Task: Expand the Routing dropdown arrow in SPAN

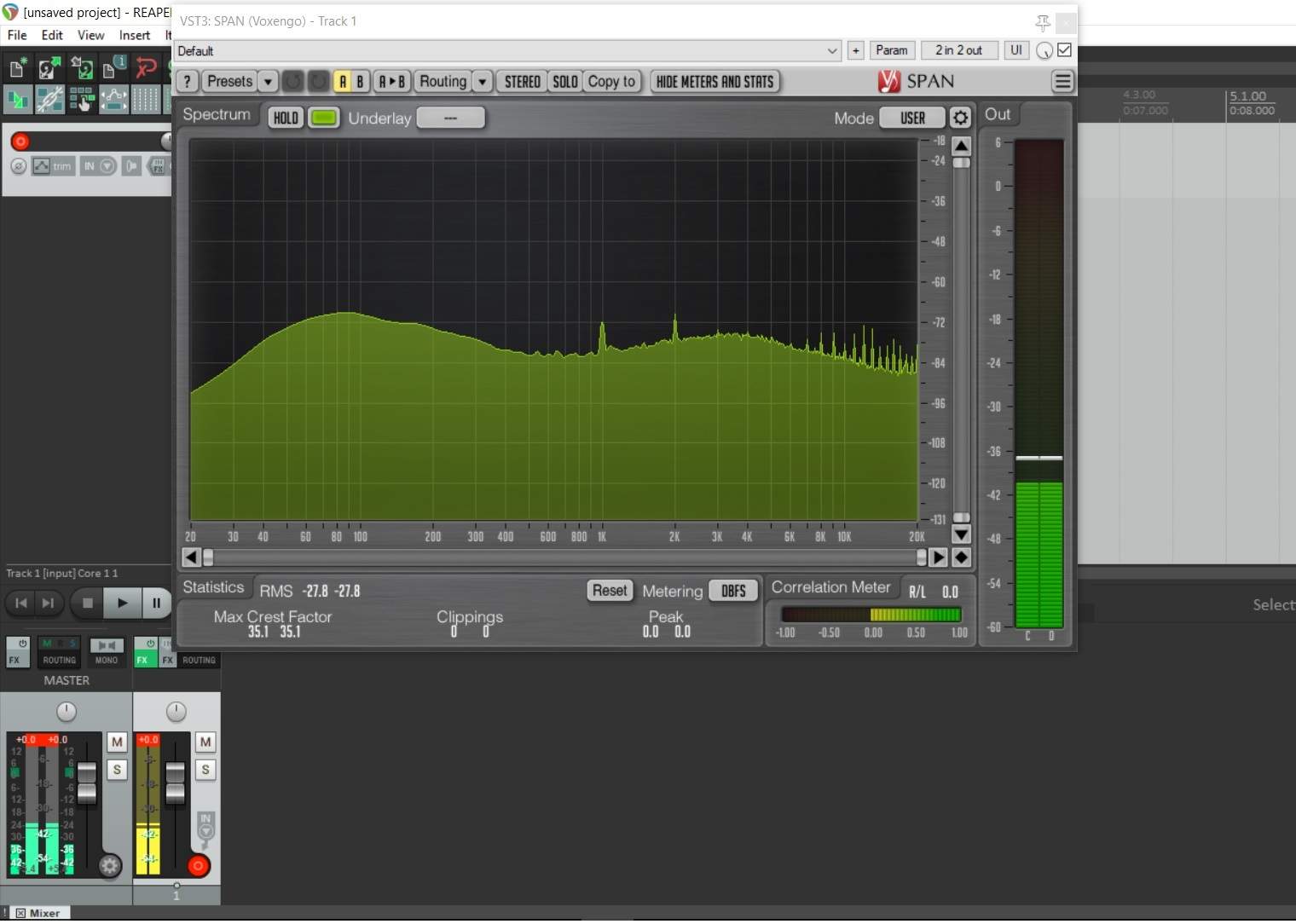Action: click(483, 82)
